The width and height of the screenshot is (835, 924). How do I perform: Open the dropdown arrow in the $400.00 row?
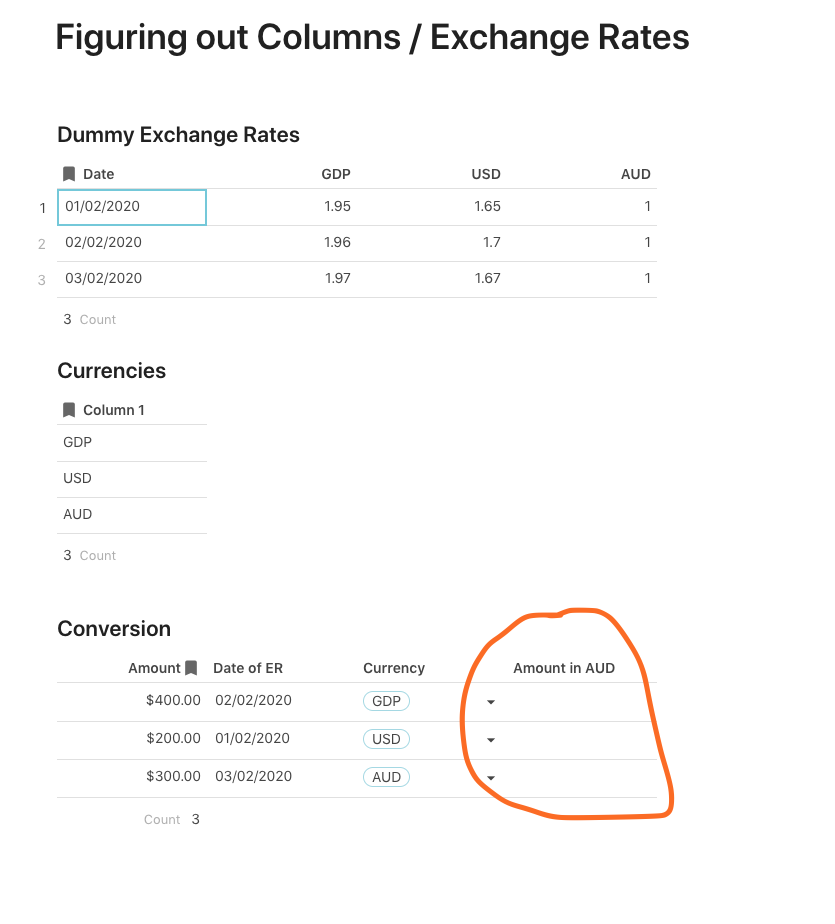point(491,702)
